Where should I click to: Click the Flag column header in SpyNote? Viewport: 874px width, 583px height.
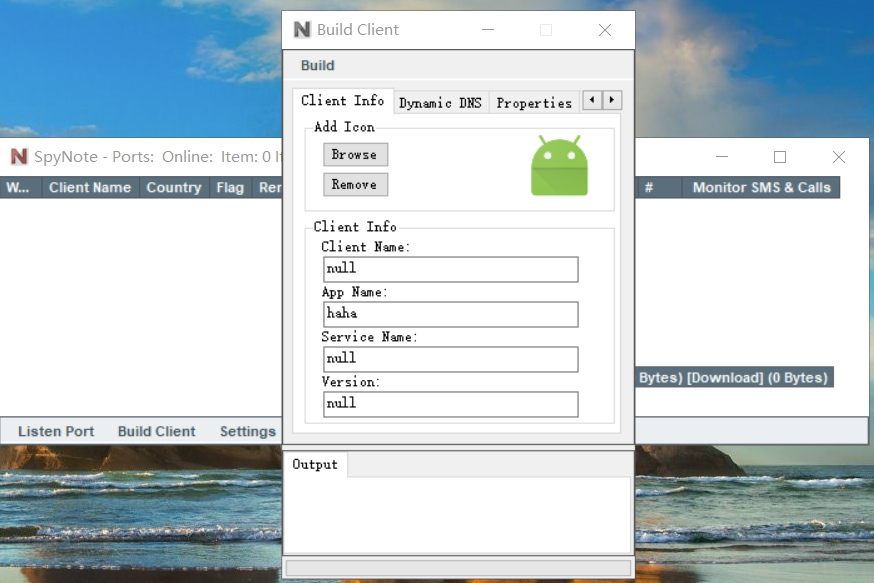click(x=230, y=187)
